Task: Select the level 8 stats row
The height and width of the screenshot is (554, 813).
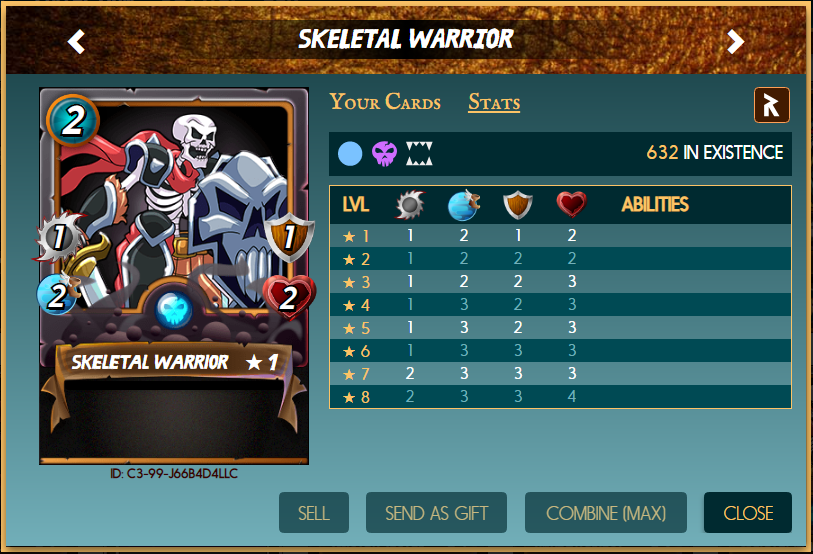Action: pyautogui.click(x=560, y=397)
